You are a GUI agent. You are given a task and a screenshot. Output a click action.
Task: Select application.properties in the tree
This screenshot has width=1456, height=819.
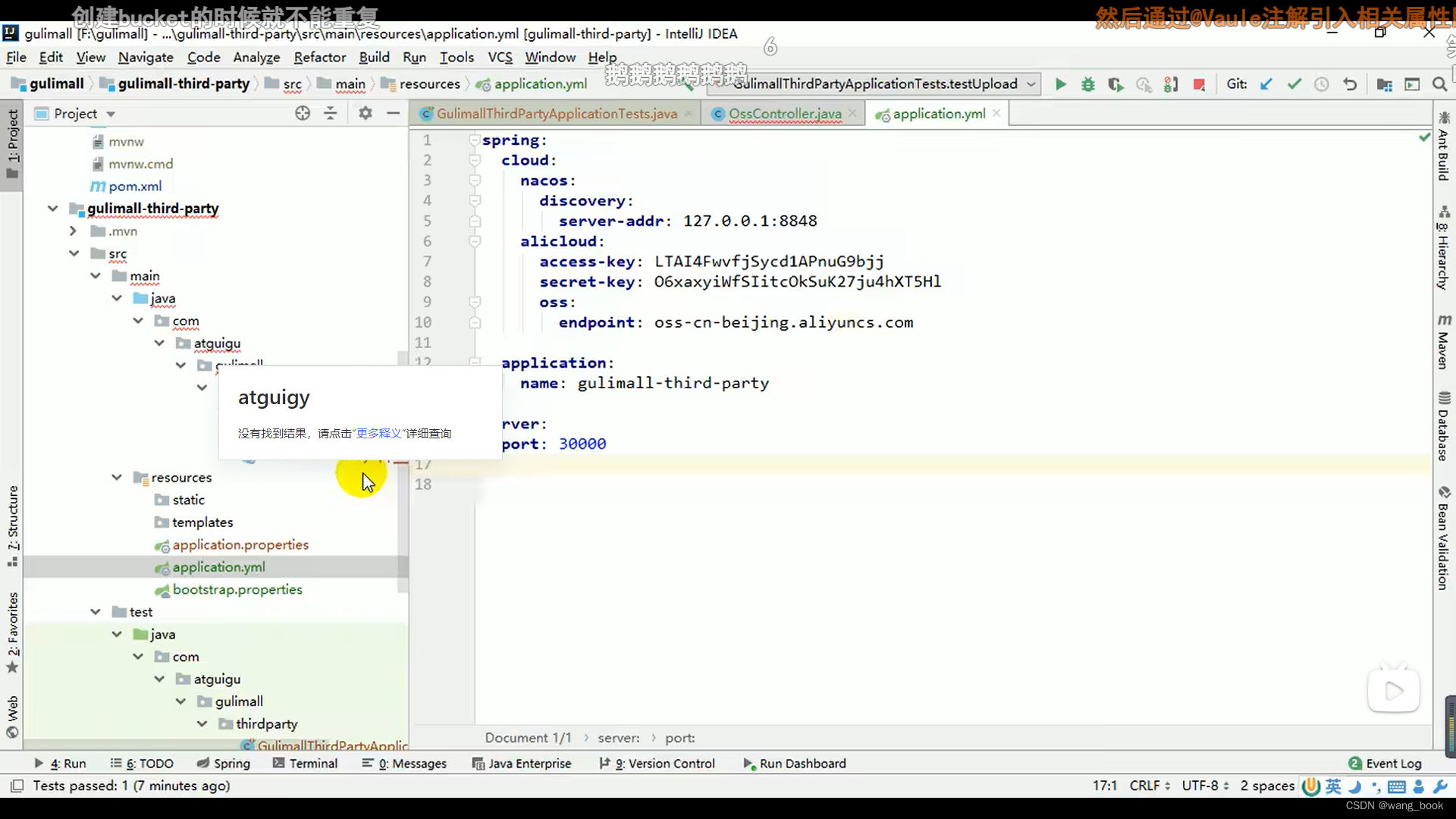point(240,544)
